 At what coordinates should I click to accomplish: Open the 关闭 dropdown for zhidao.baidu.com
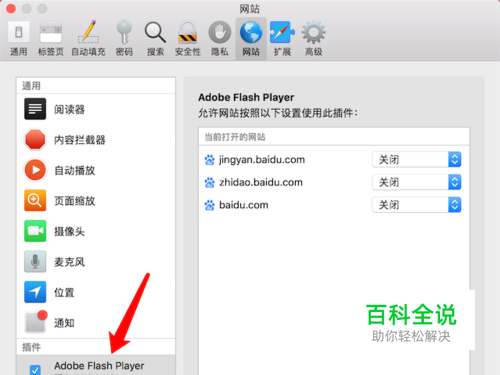[416, 182]
